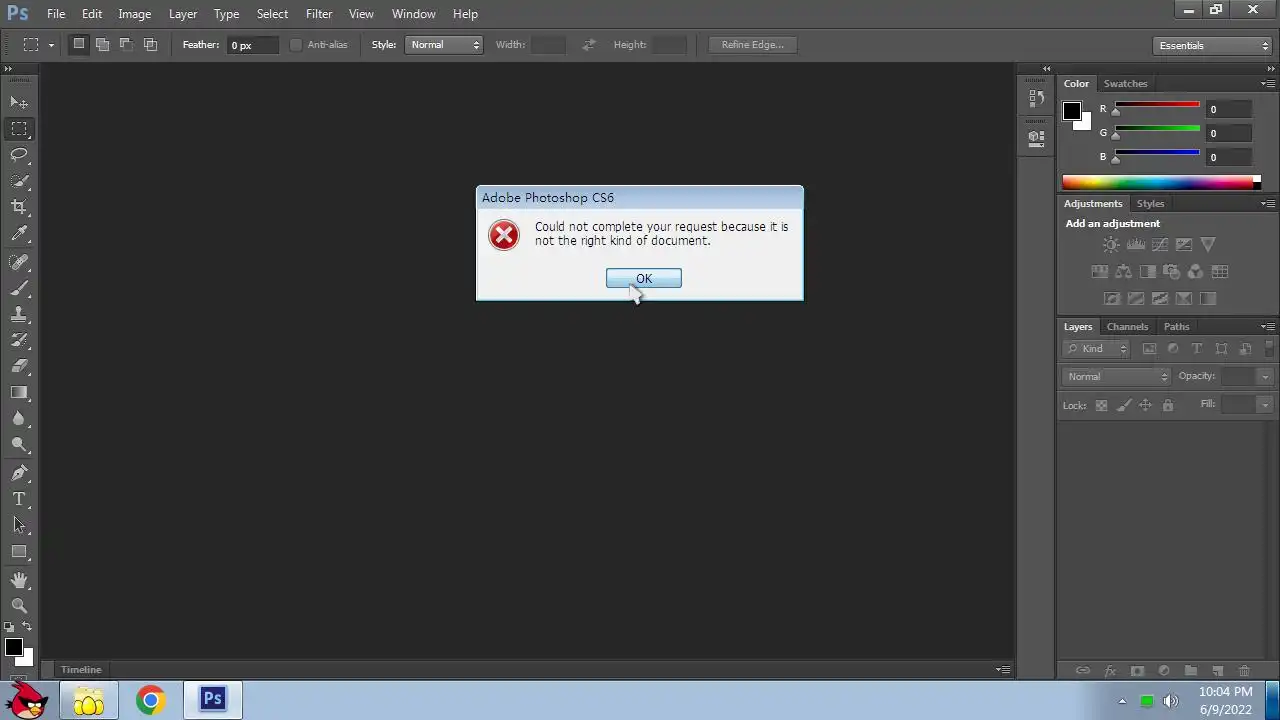
Task: Open the File menu
Action: (56, 14)
